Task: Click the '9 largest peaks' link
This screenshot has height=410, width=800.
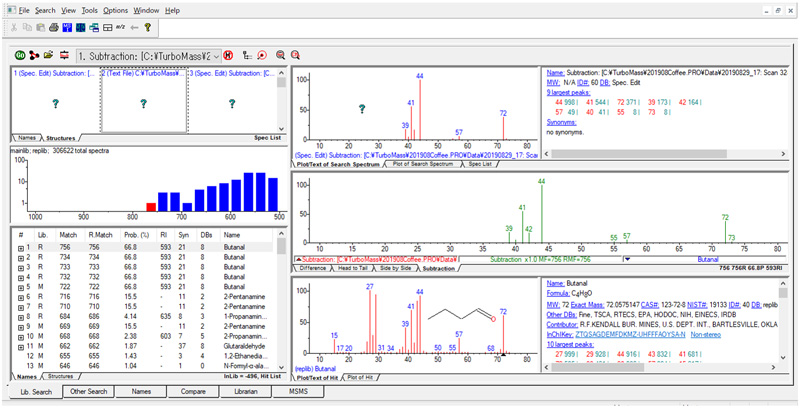Action: pos(568,92)
